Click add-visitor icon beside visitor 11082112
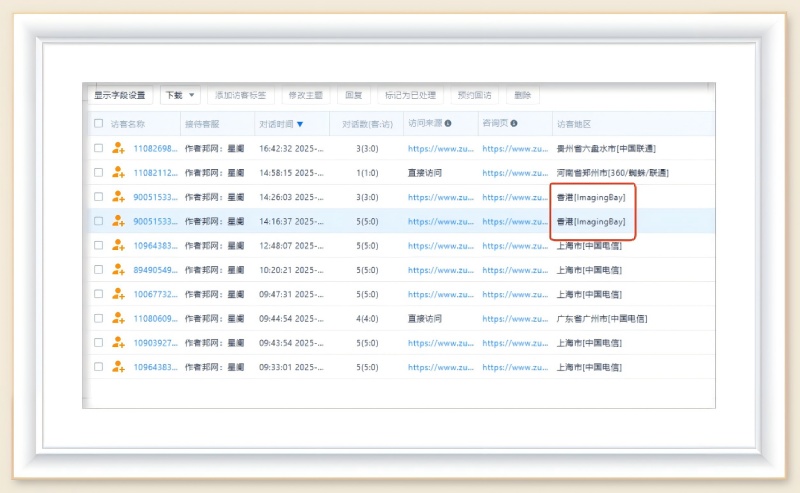Image resolution: width=800 pixels, height=493 pixels. coord(118,173)
